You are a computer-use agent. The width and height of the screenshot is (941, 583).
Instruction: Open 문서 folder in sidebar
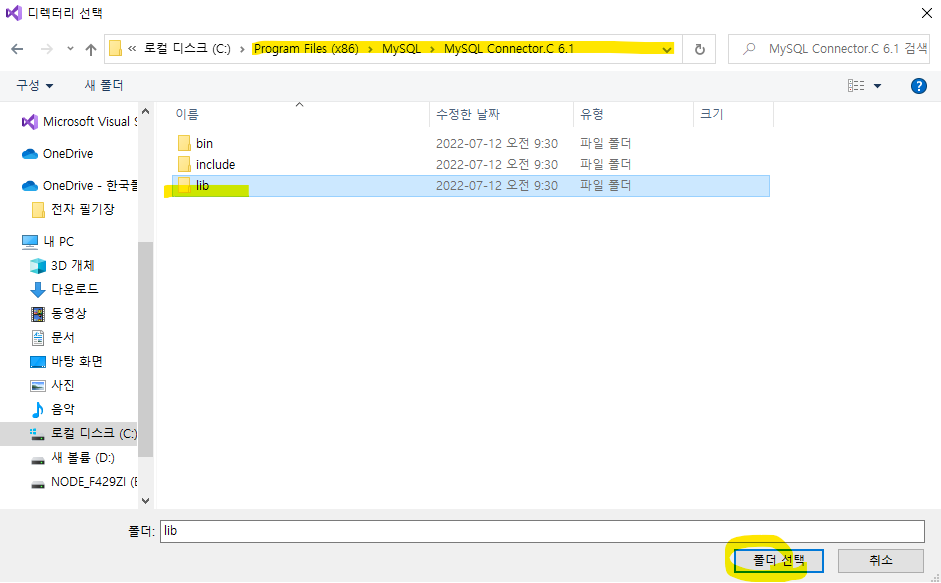pos(52,337)
